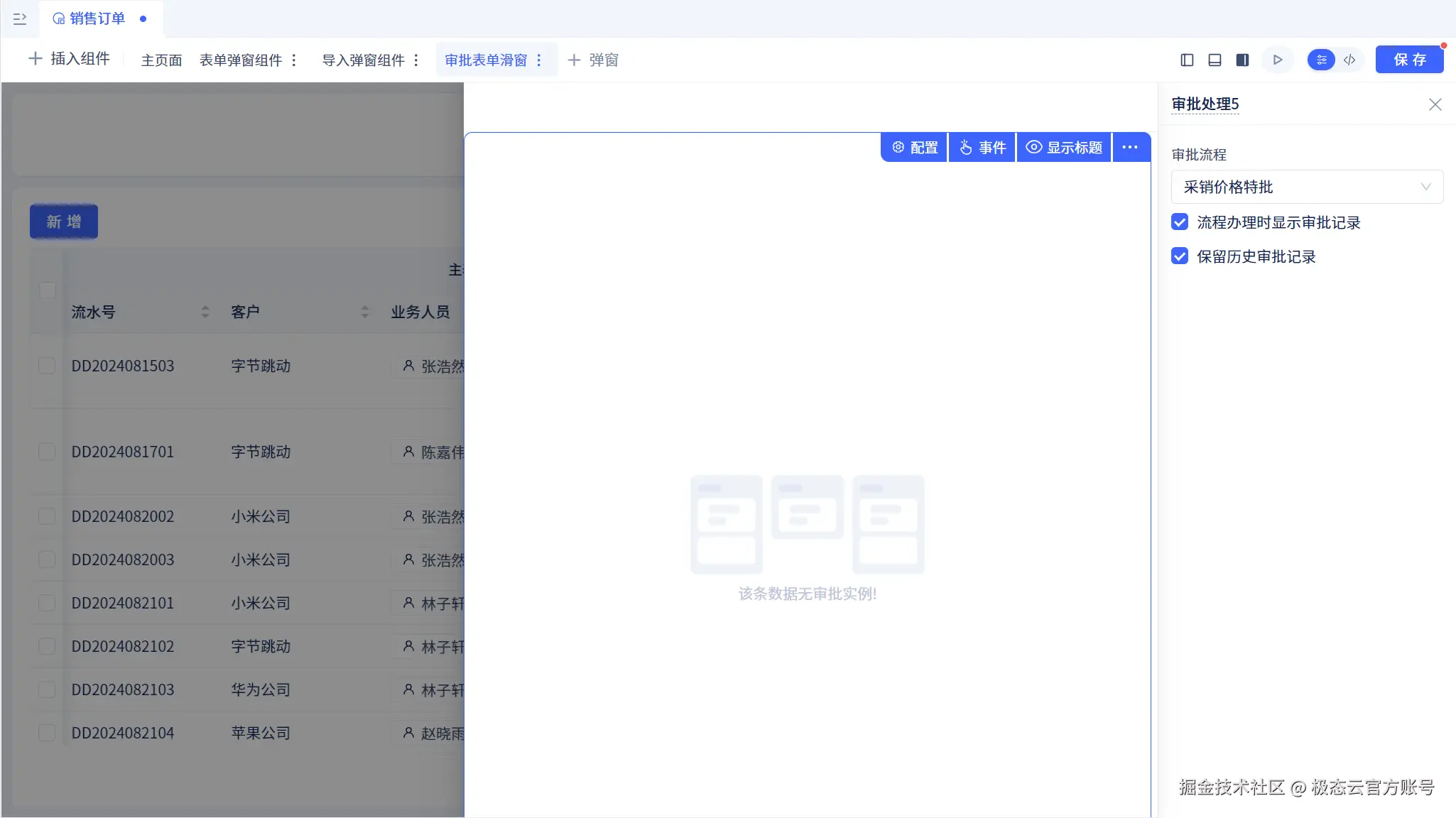
Task: Uncheck 保留历史审批记录 checkbox
Action: [1180, 256]
